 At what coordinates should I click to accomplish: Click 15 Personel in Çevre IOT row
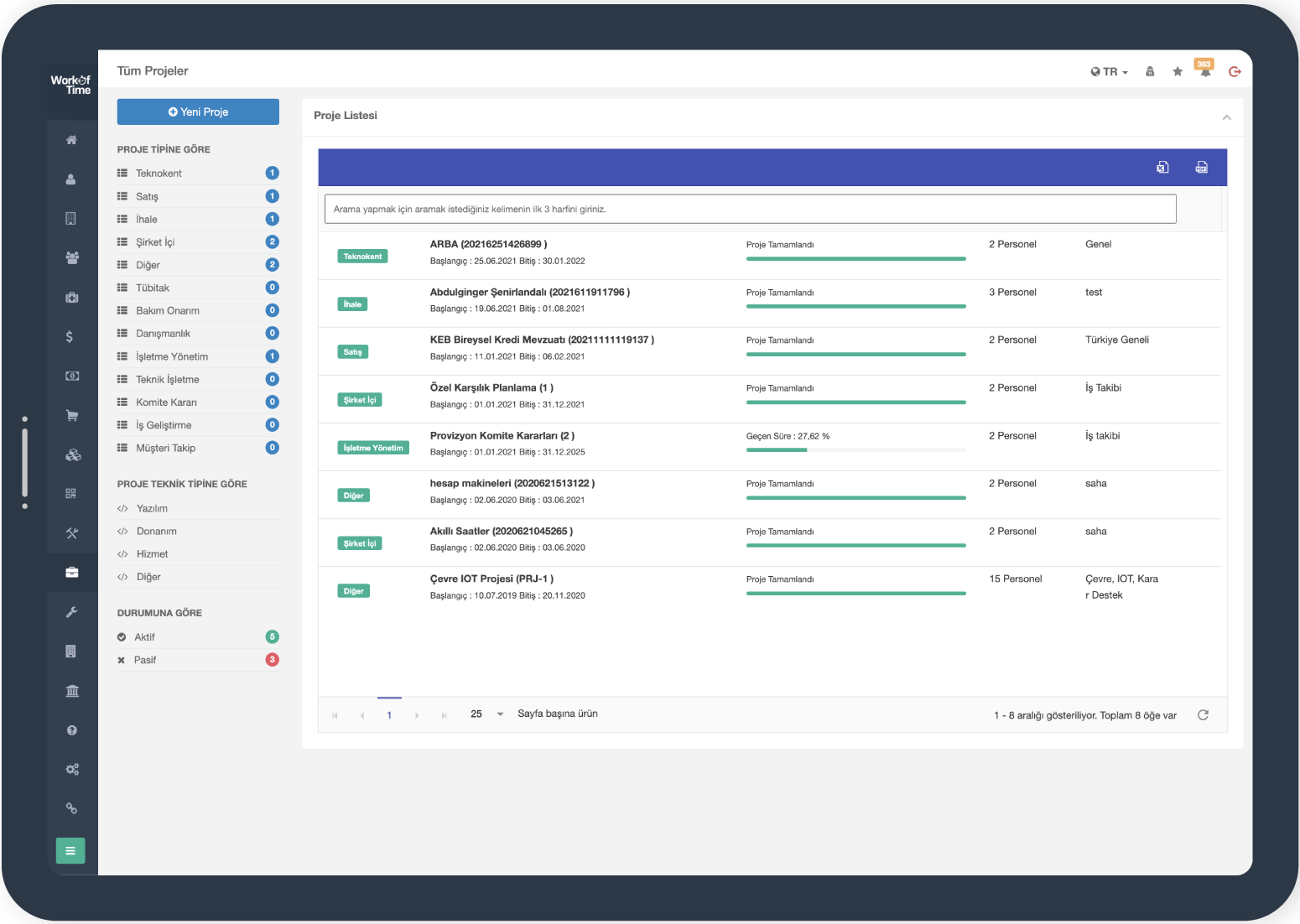pos(1016,579)
